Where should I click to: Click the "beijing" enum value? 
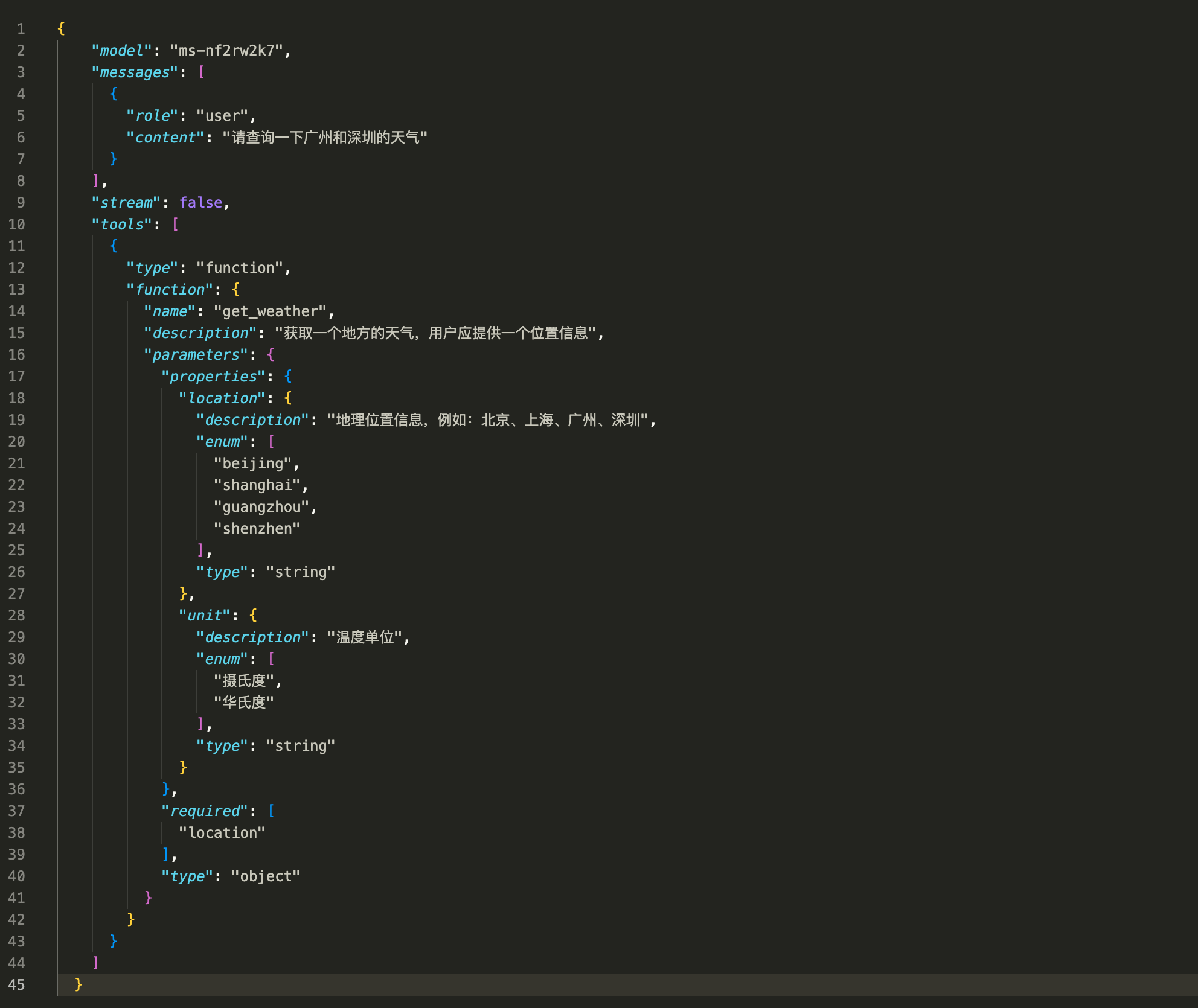pos(252,464)
